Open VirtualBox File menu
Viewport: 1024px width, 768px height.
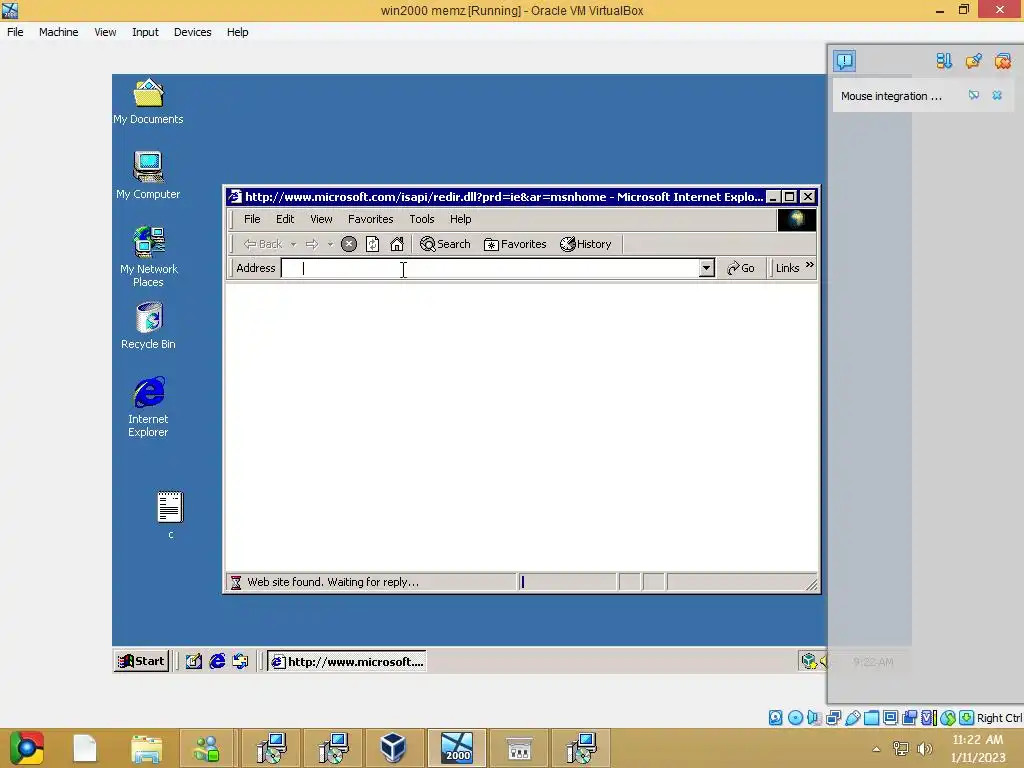(15, 32)
